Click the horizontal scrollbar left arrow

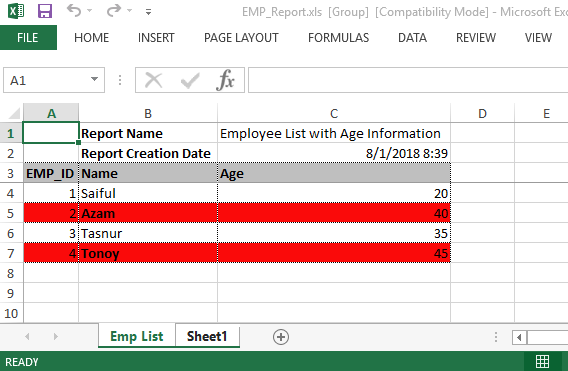pyautogui.click(x=519, y=337)
